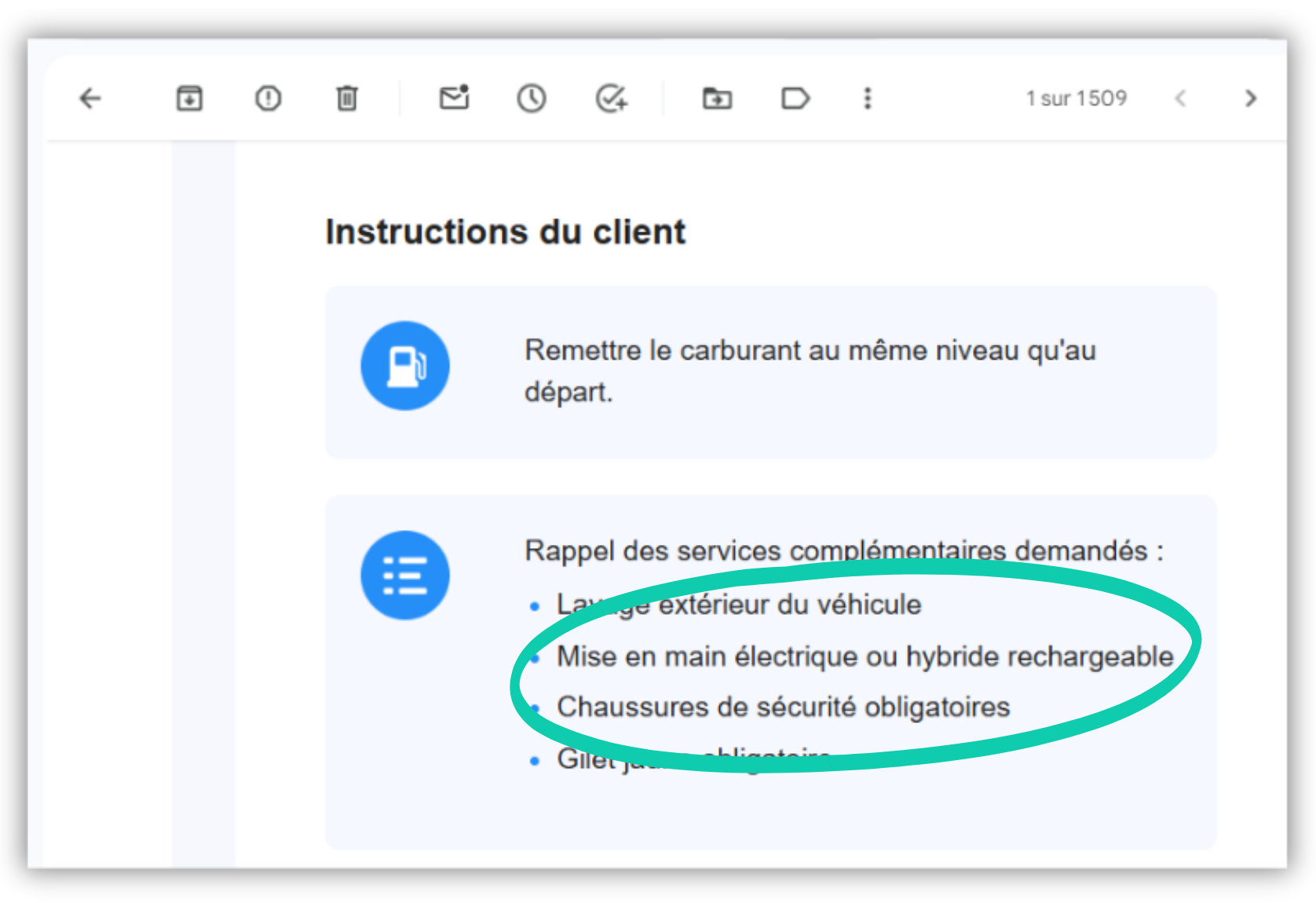Go back to inbox with arrow
The width and height of the screenshot is (1316, 903).
pos(91,98)
